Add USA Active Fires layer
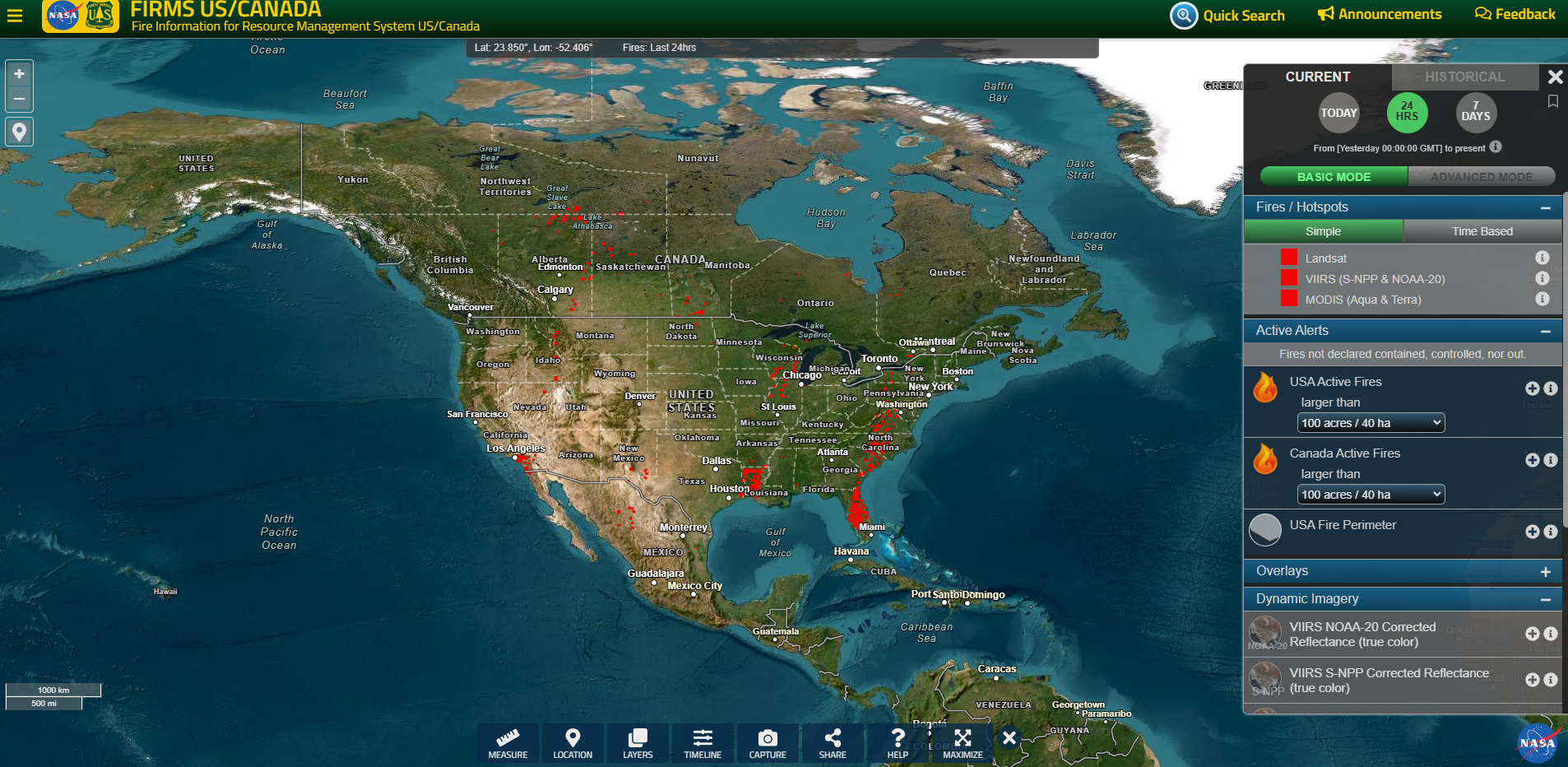This screenshot has height=767, width=1568. pyautogui.click(x=1532, y=388)
